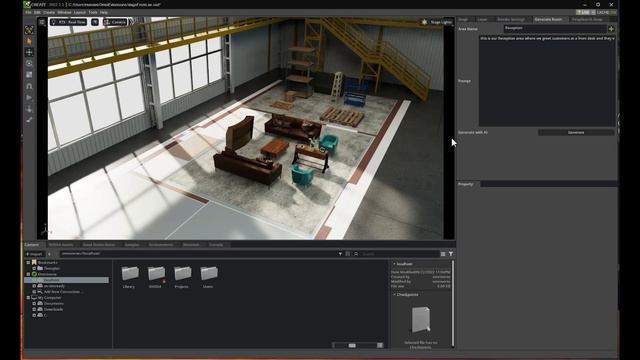Image resolution: width=640 pixels, height=360 pixels.
Task: Select the Generate Room tab
Action: 548,19
